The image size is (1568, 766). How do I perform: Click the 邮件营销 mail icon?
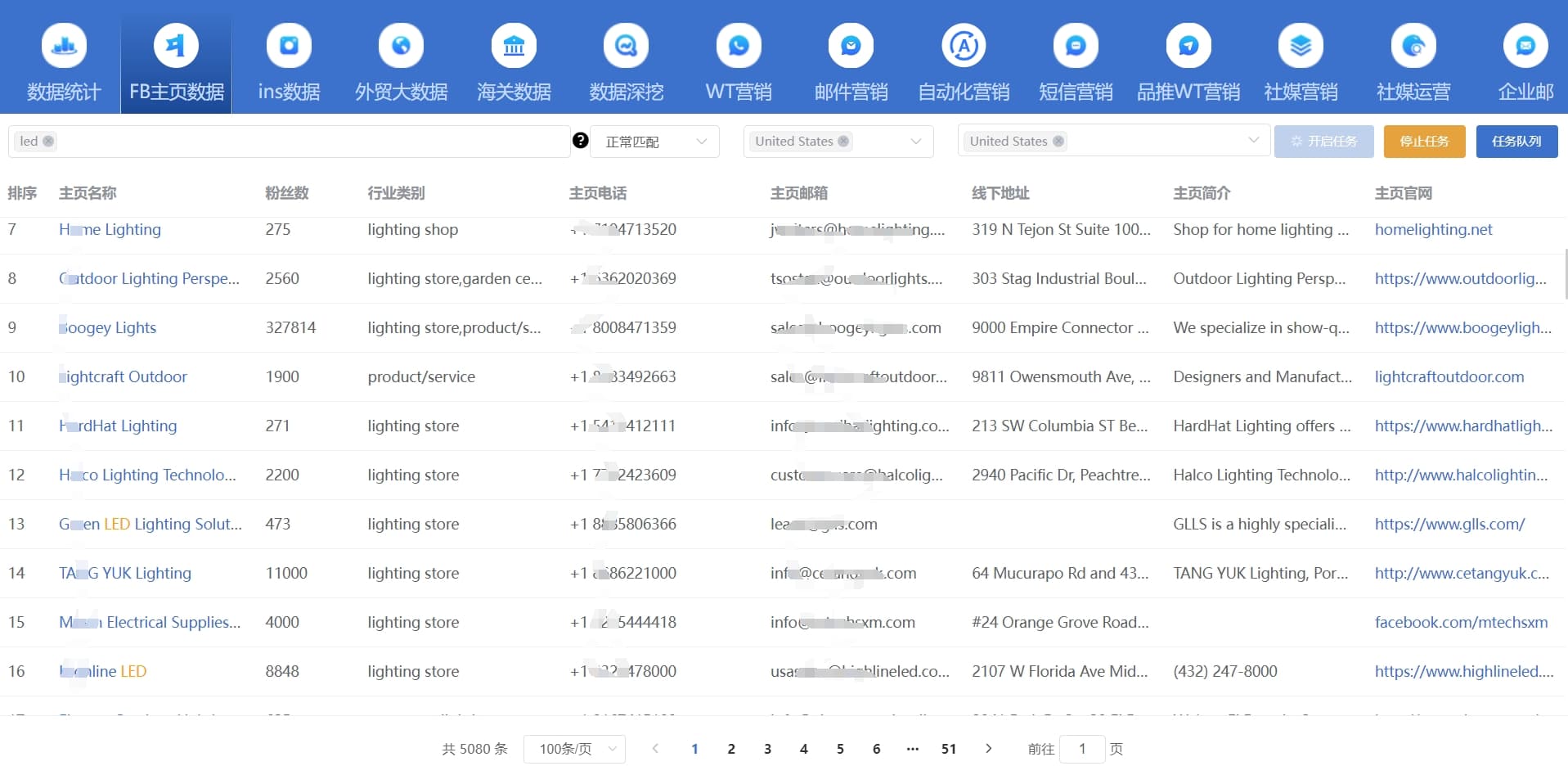851,46
